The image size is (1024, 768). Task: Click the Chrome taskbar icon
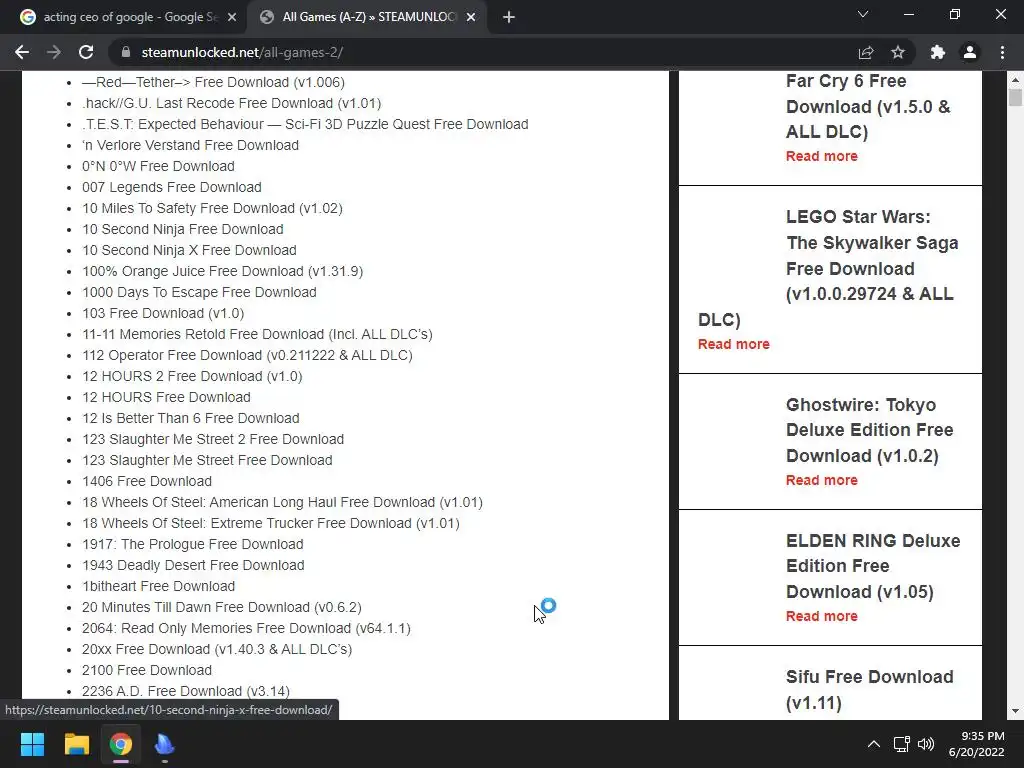tap(121, 744)
